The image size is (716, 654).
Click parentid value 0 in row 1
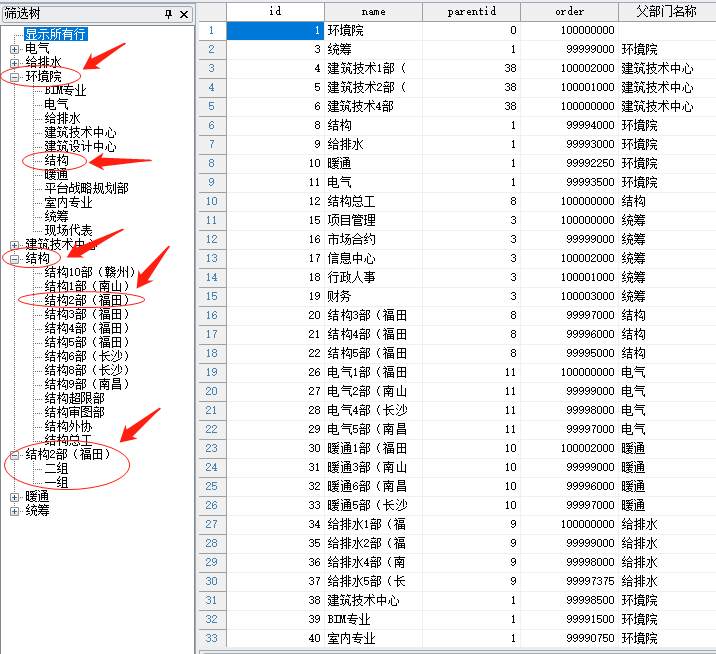click(x=472, y=31)
